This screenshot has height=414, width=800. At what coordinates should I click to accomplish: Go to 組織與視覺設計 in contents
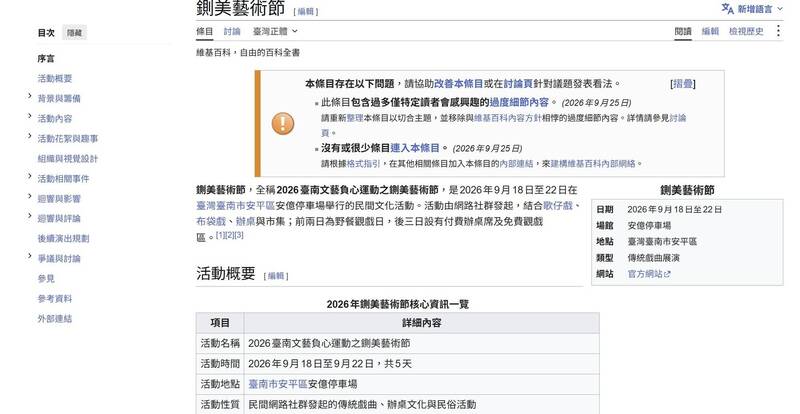point(67,159)
